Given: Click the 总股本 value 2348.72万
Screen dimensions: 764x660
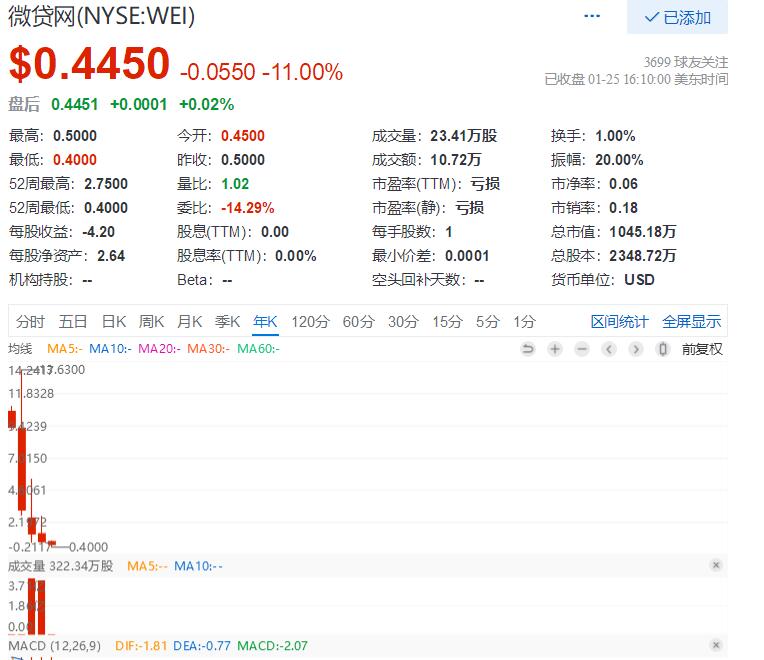Looking at the screenshot, I should (643, 255).
